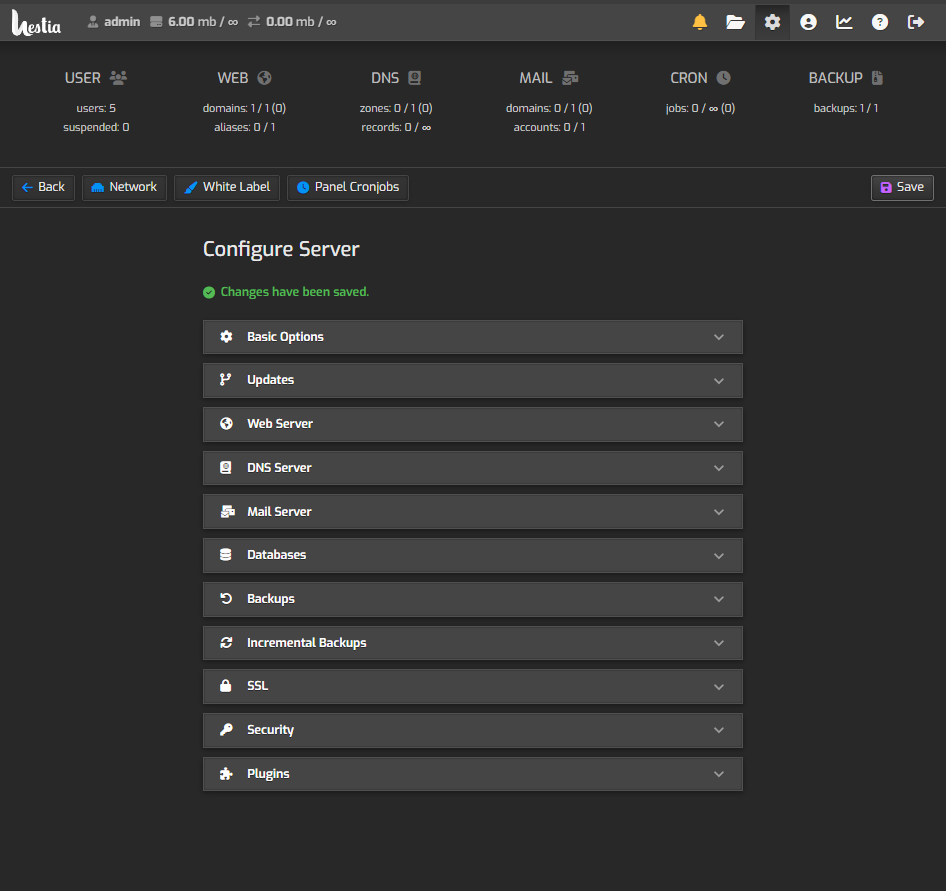946x891 pixels.
Task: Click the Web Server globe icon
Action: tap(226, 423)
